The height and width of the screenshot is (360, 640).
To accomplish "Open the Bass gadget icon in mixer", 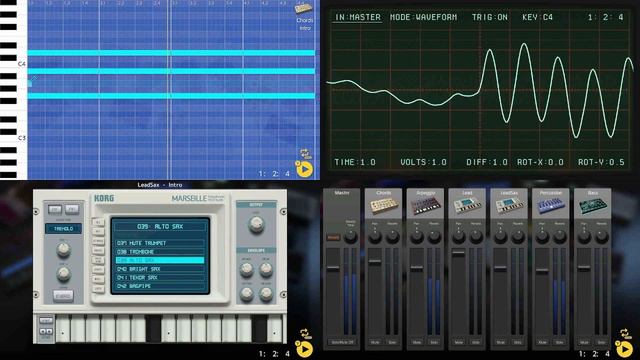I will 592,206.
